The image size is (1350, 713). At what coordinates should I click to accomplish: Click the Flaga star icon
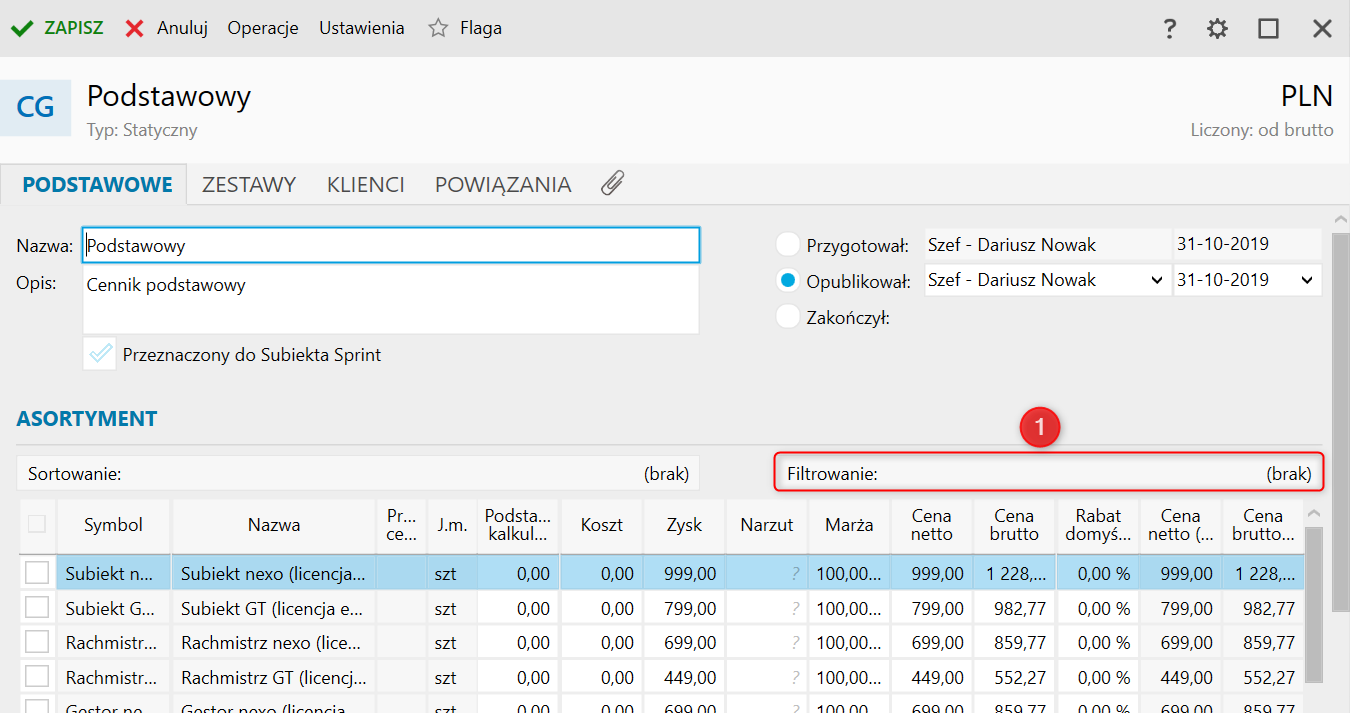438,28
